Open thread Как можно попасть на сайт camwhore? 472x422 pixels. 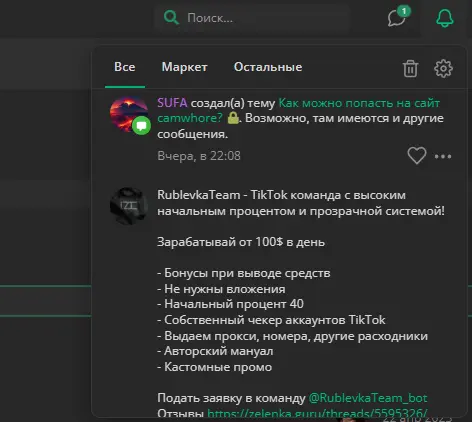pos(298,110)
